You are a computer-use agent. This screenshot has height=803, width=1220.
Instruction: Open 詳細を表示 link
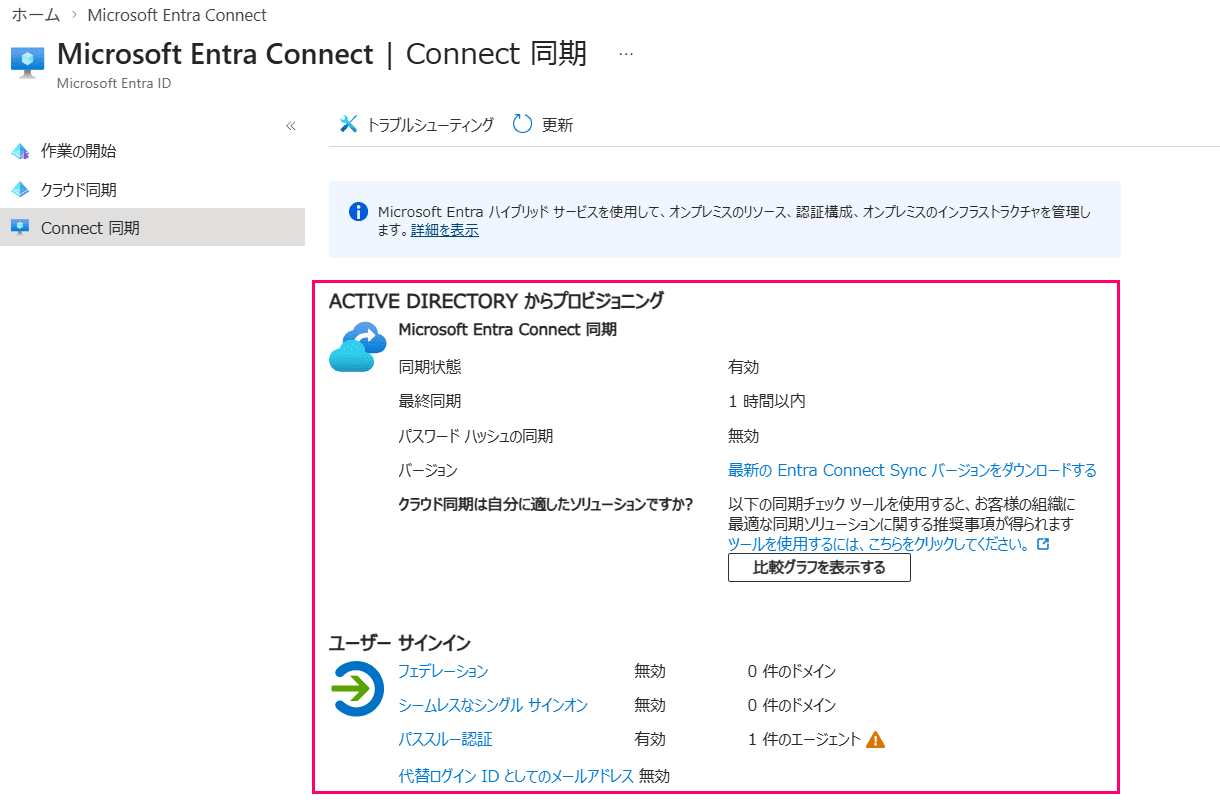[x=444, y=230]
